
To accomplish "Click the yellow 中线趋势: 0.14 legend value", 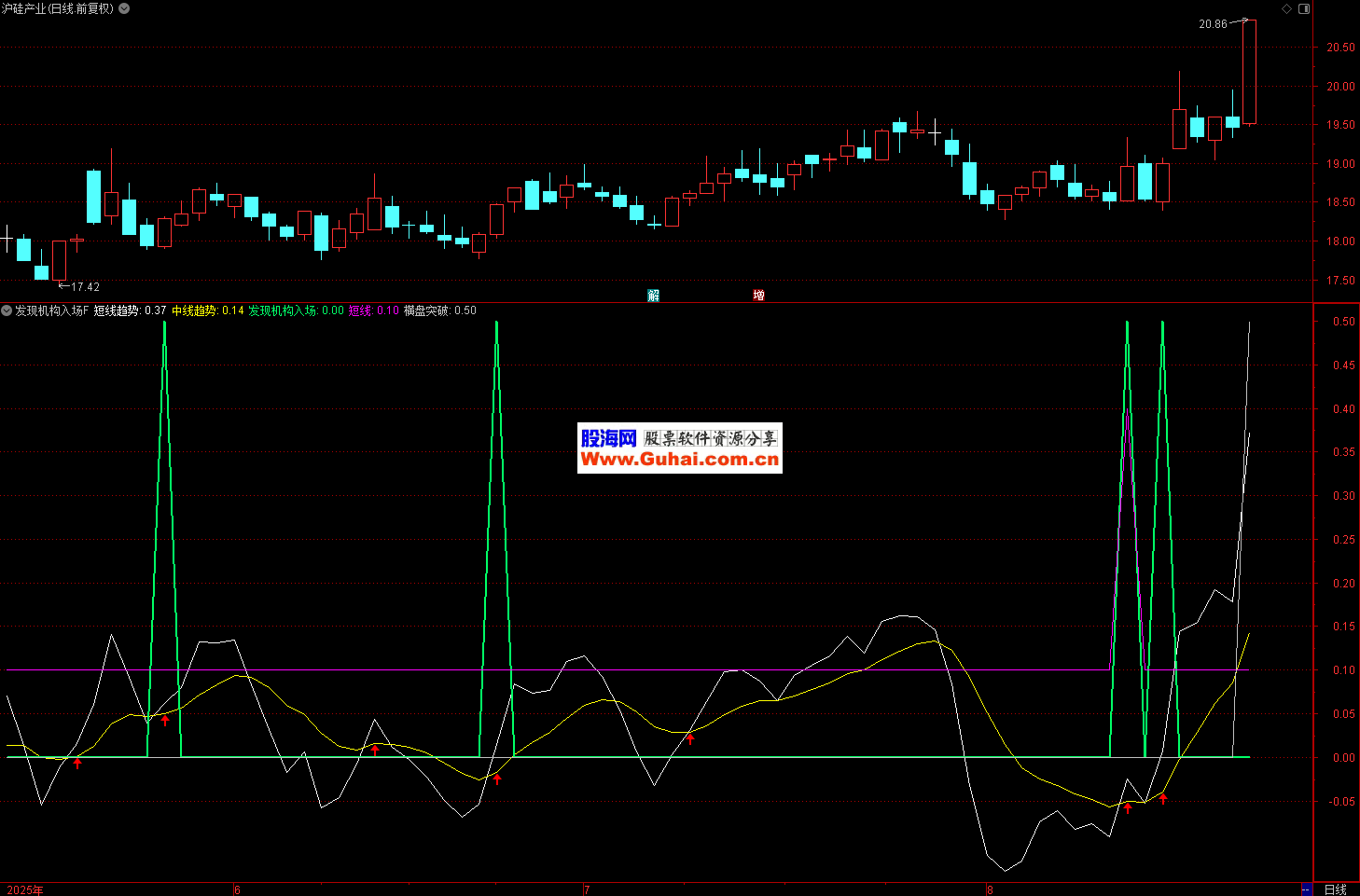I will tap(208, 310).
